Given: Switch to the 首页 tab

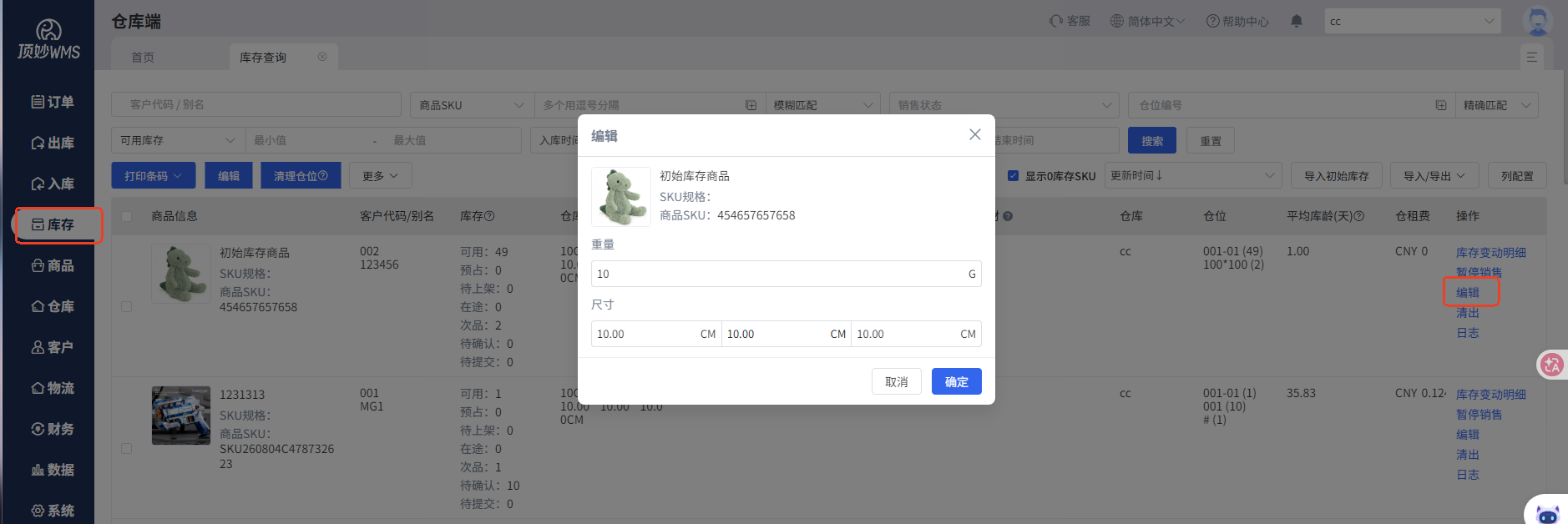Looking at the screenshot, I should pos(143,57).
